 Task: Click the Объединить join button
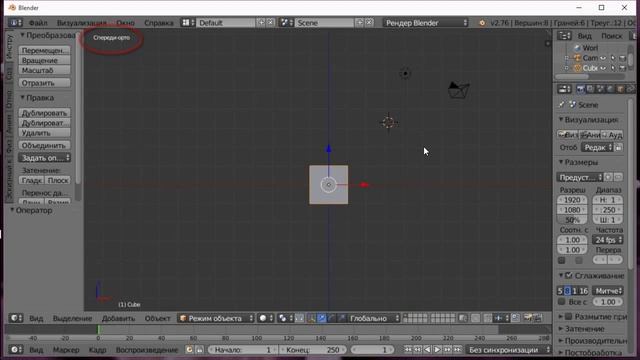tap(44, 145)
